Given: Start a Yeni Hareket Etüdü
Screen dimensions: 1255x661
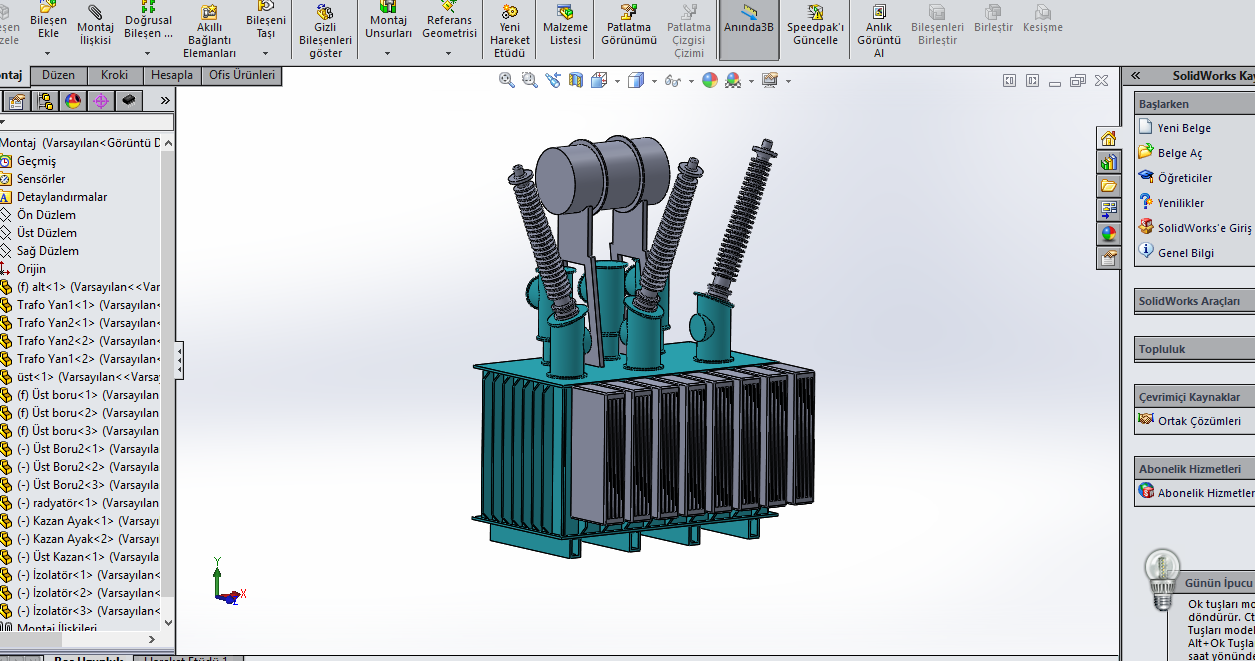Looking at the screenshot, I should point(510,31).
